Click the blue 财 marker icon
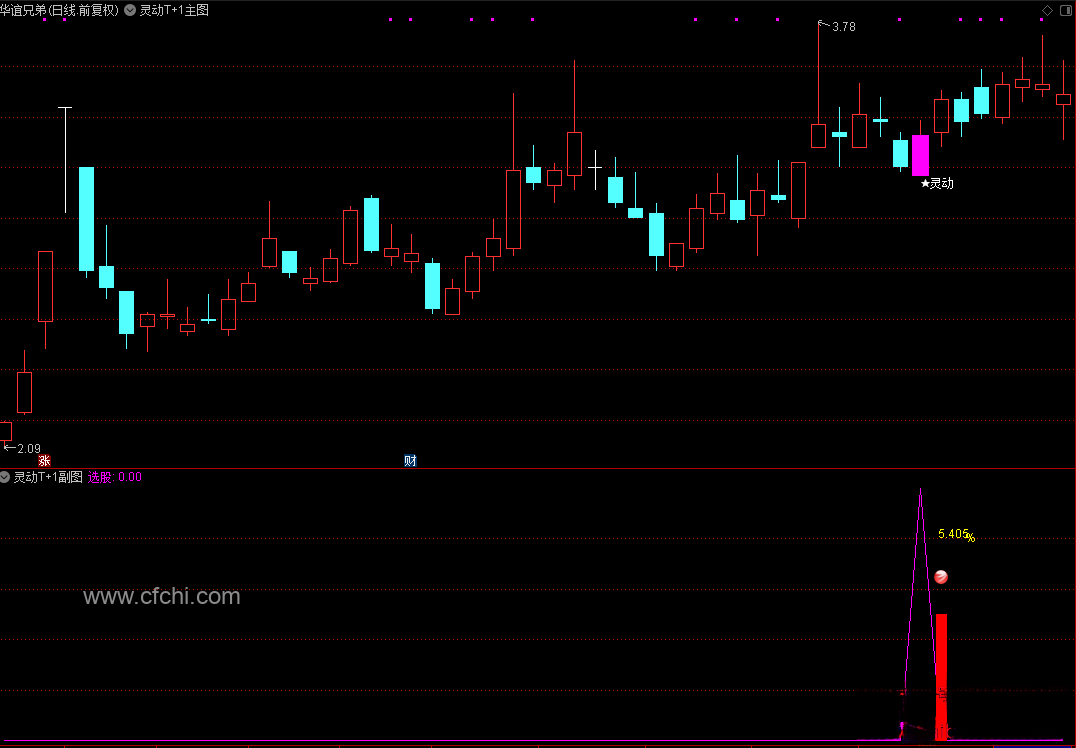 pos(410,460)
